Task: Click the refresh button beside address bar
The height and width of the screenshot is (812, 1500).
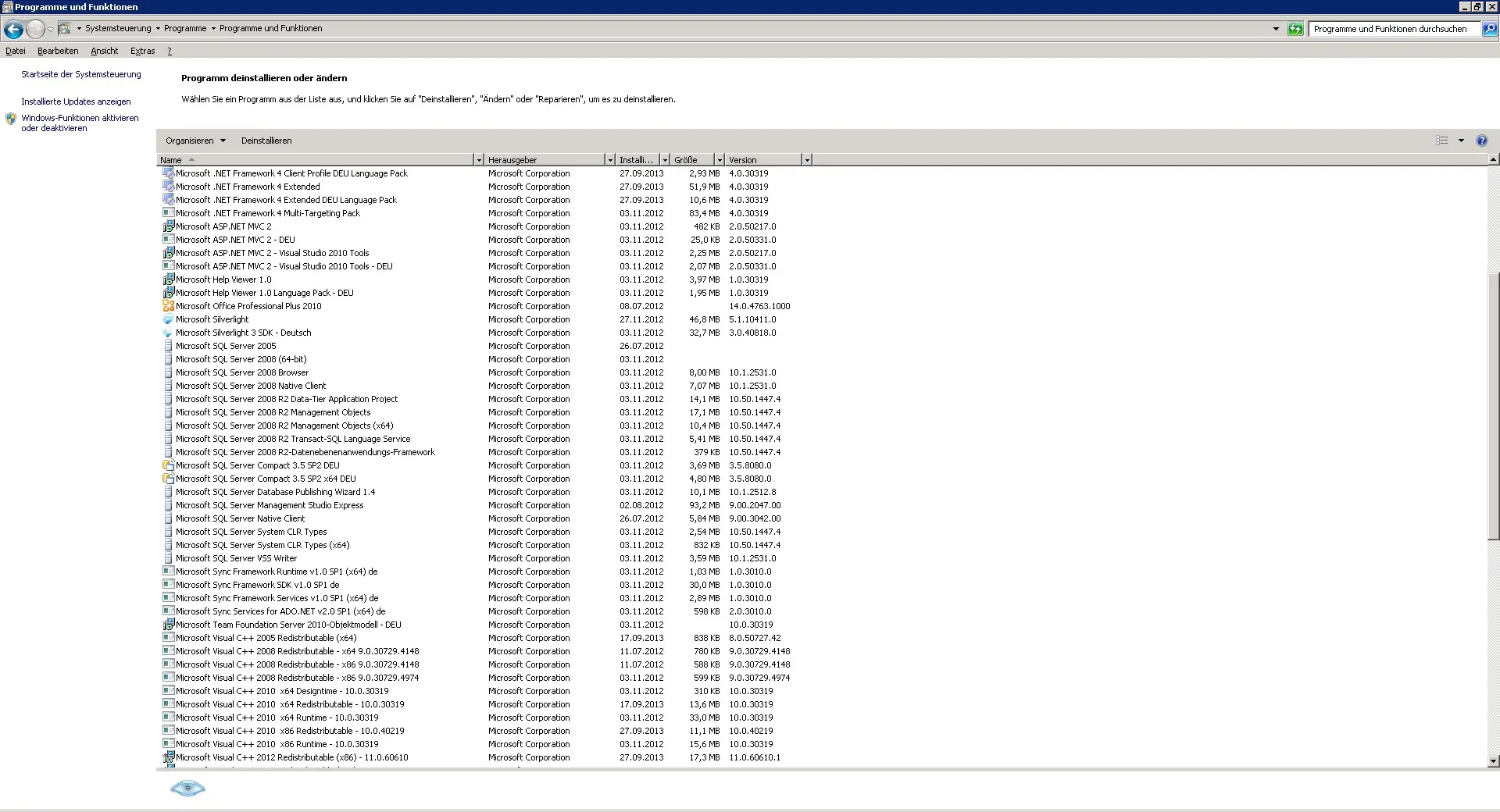Action: point(1295,29)
